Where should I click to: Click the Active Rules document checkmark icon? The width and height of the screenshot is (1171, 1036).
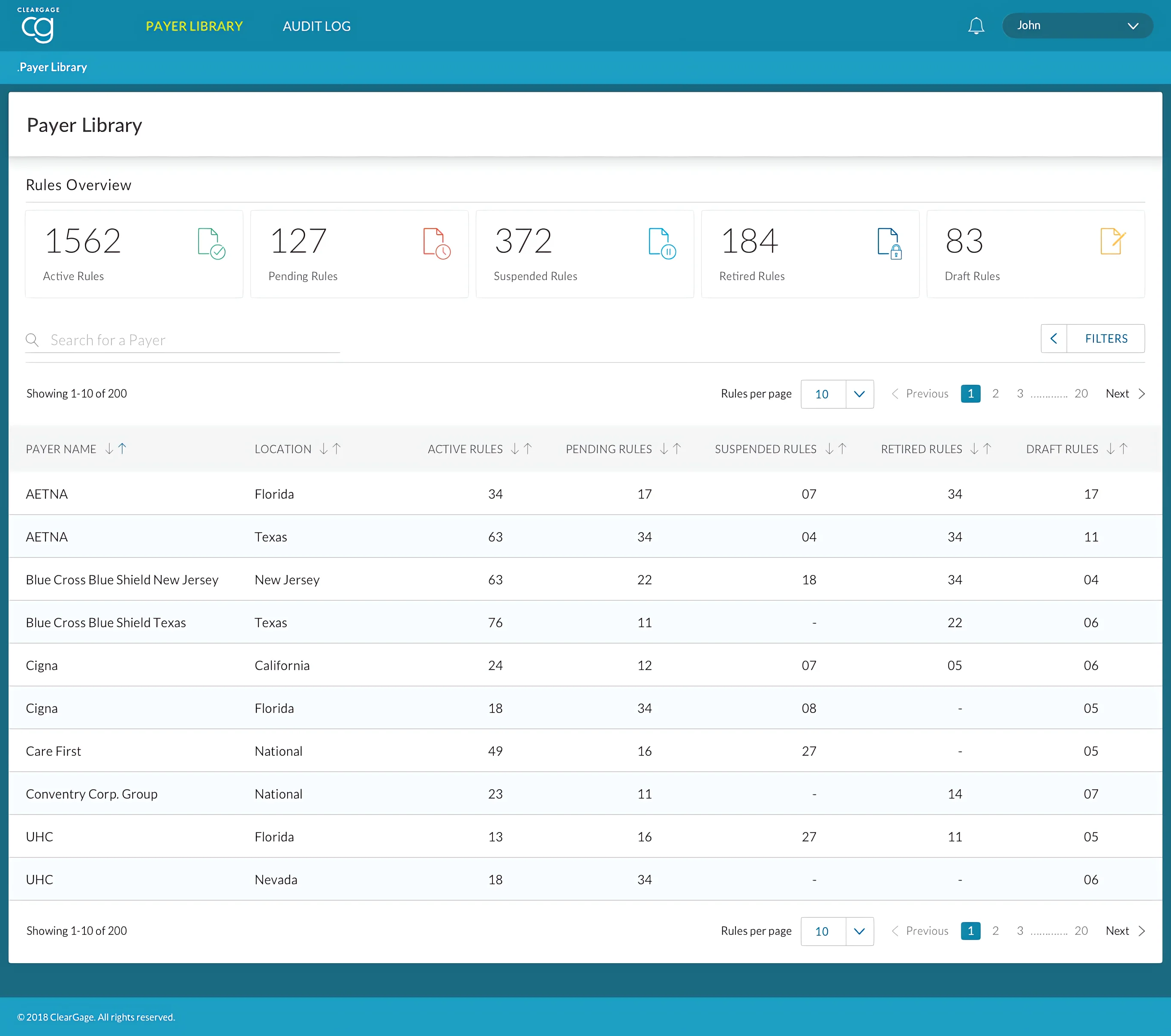click(211, 244)
